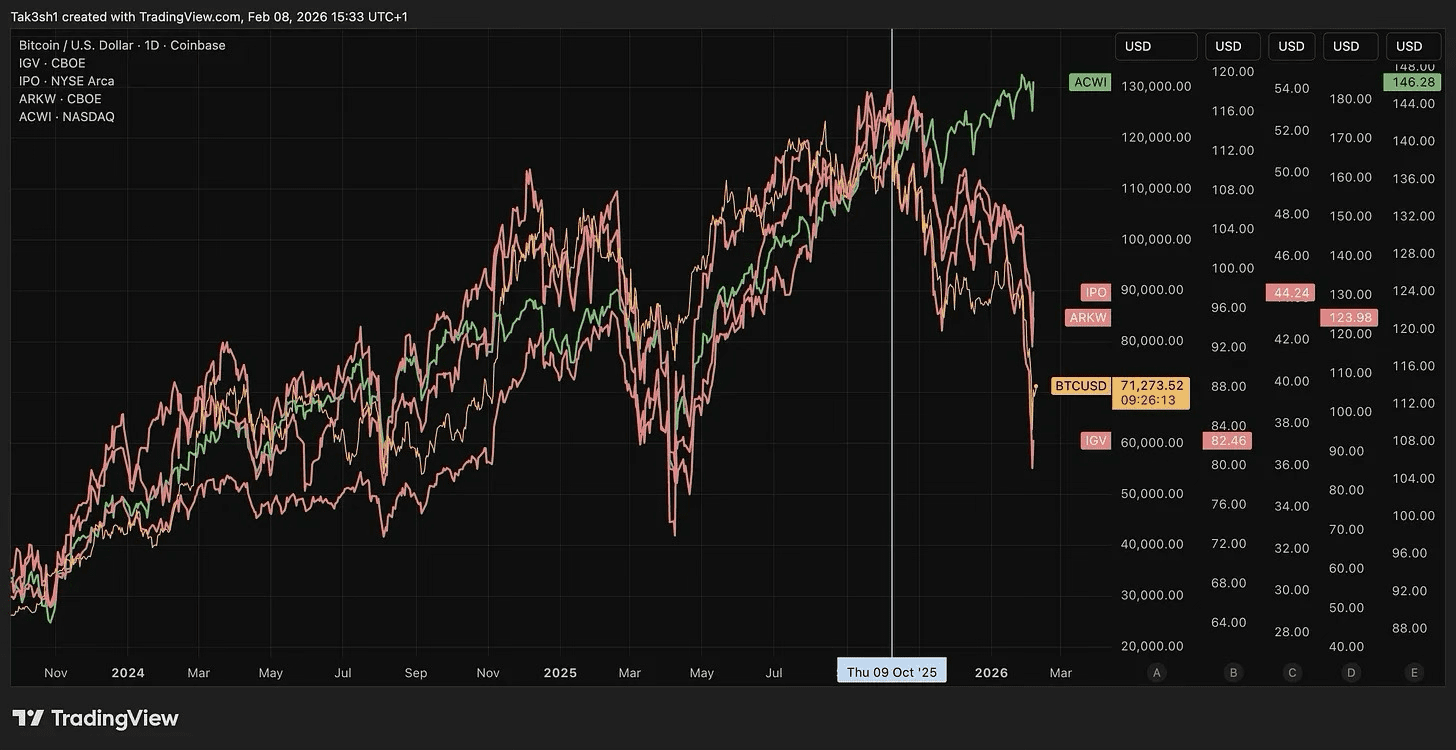The height and width of the screenshot is (750, 1456).
Task: Click the 146.28 ACWI price tag
Action: pos(1412,82)
